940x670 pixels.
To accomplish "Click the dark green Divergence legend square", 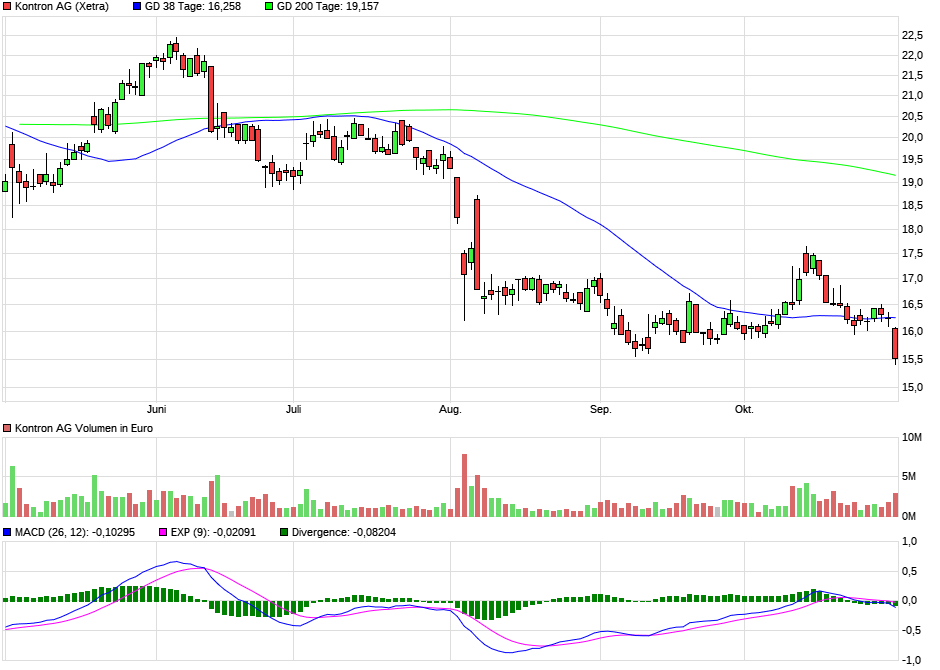I will tap(286, 532).
